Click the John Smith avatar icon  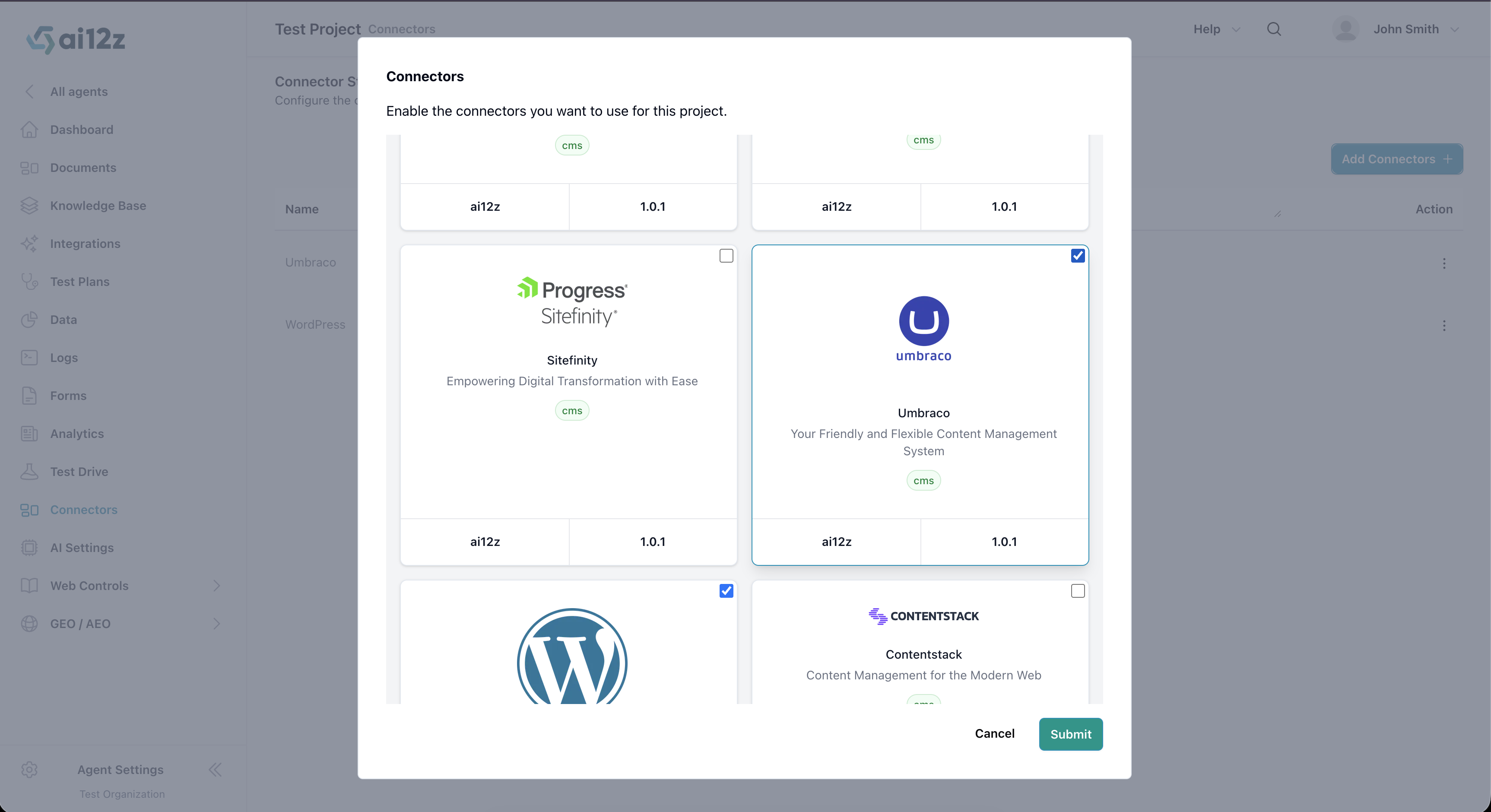point(1346,29)
